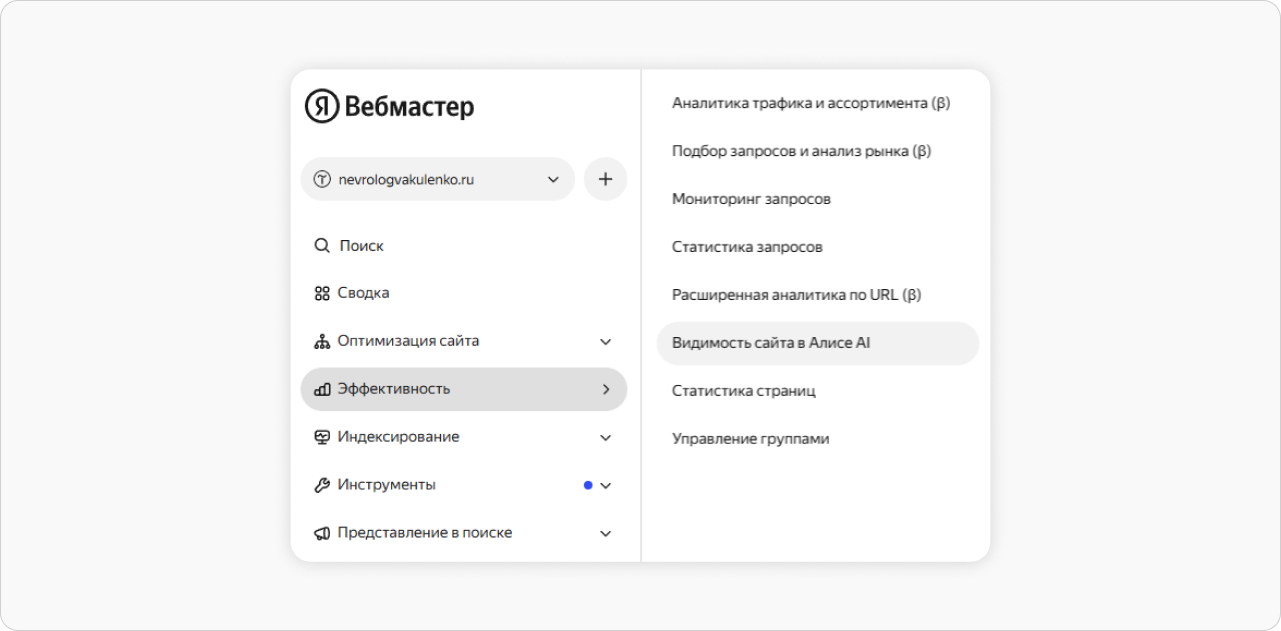
Task: Add a new site with the plus button
Action: pos(605,179)
